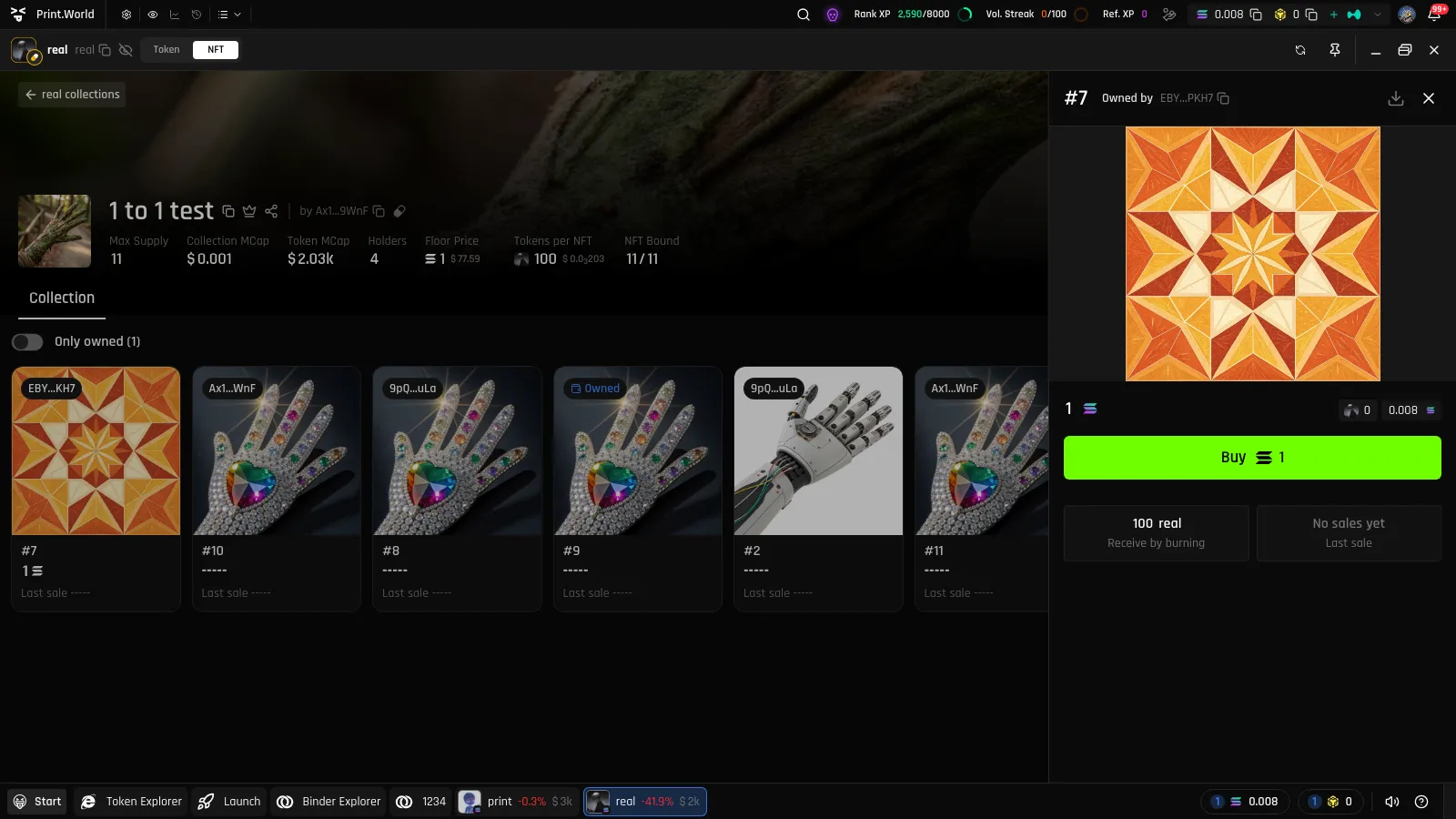This screenshot has width=1456, height=819.
Task: Click the eye watchlist icon in top bar
Action: pos(152,15)
